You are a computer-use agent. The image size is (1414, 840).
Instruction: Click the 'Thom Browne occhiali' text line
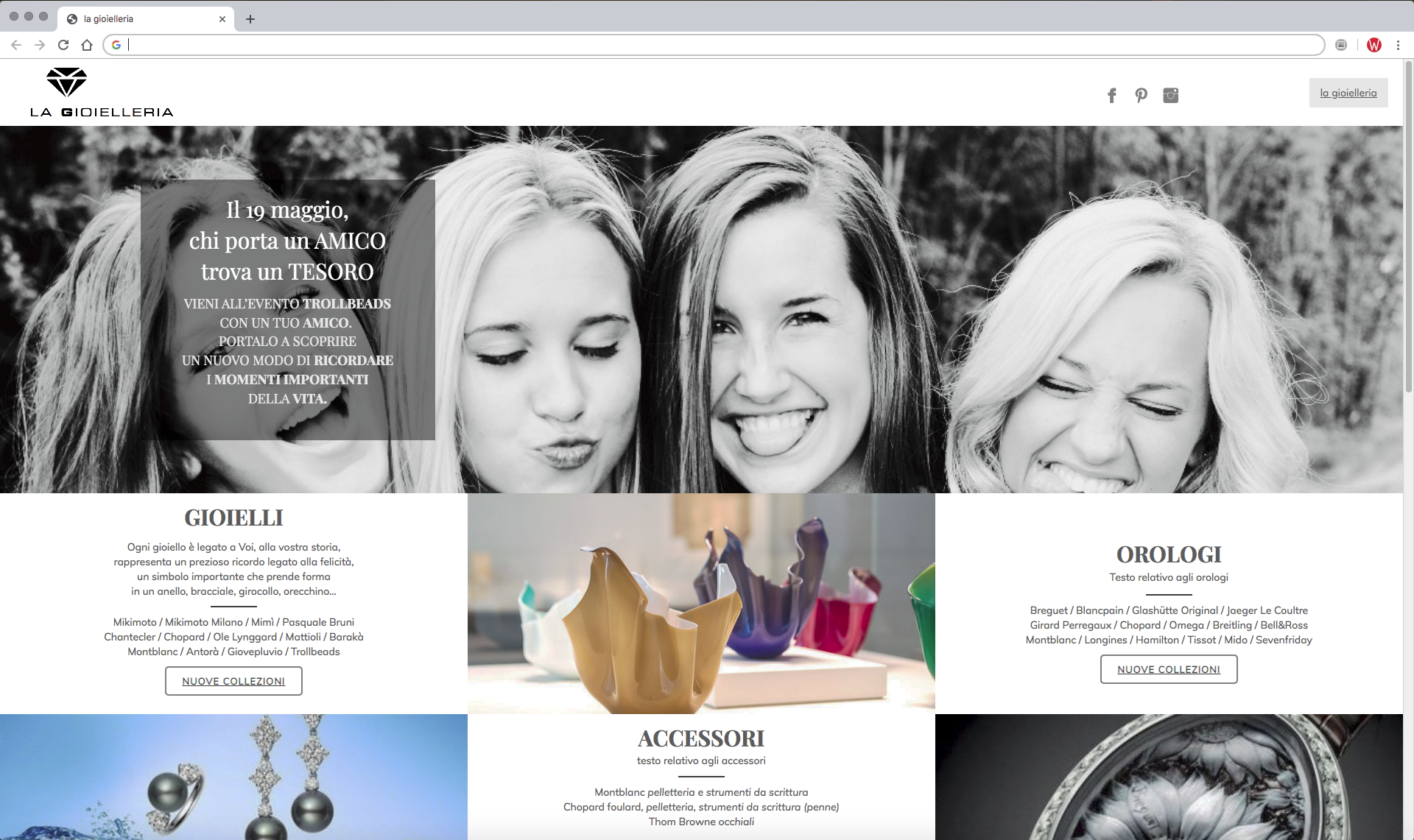point(701,822)
